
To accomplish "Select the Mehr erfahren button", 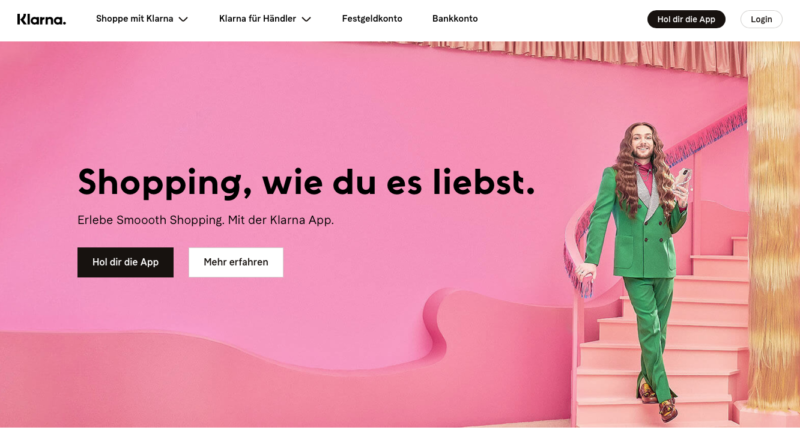I will [x=236, y=262].
